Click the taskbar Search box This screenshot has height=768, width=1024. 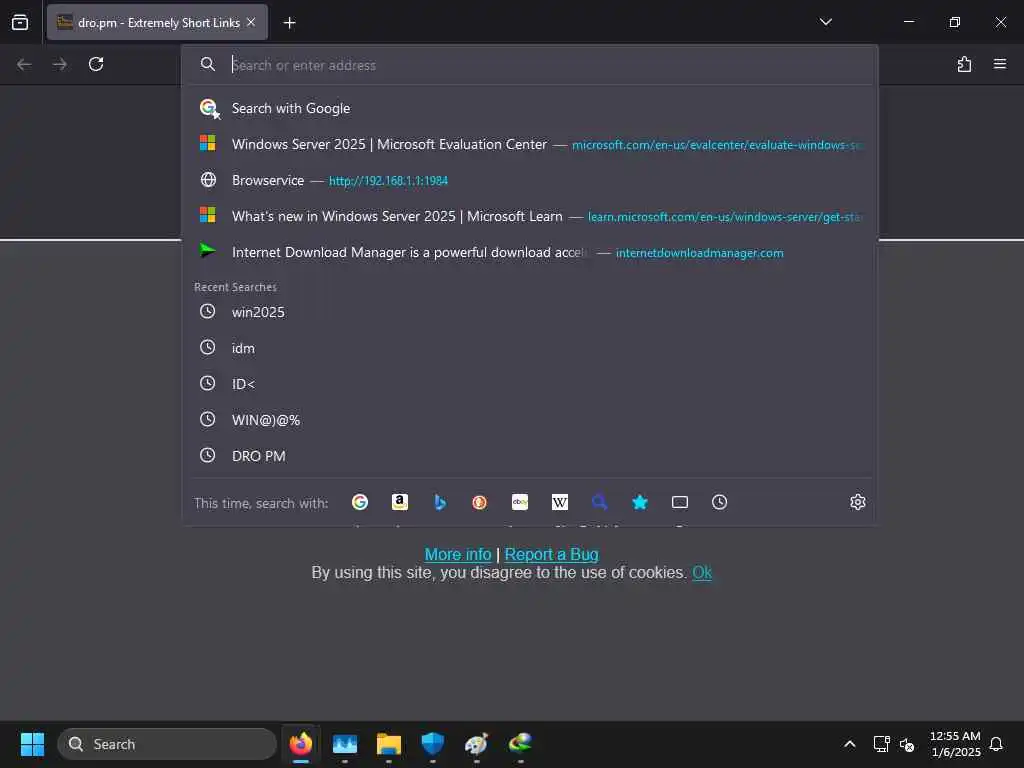click(x=167, y=744)
